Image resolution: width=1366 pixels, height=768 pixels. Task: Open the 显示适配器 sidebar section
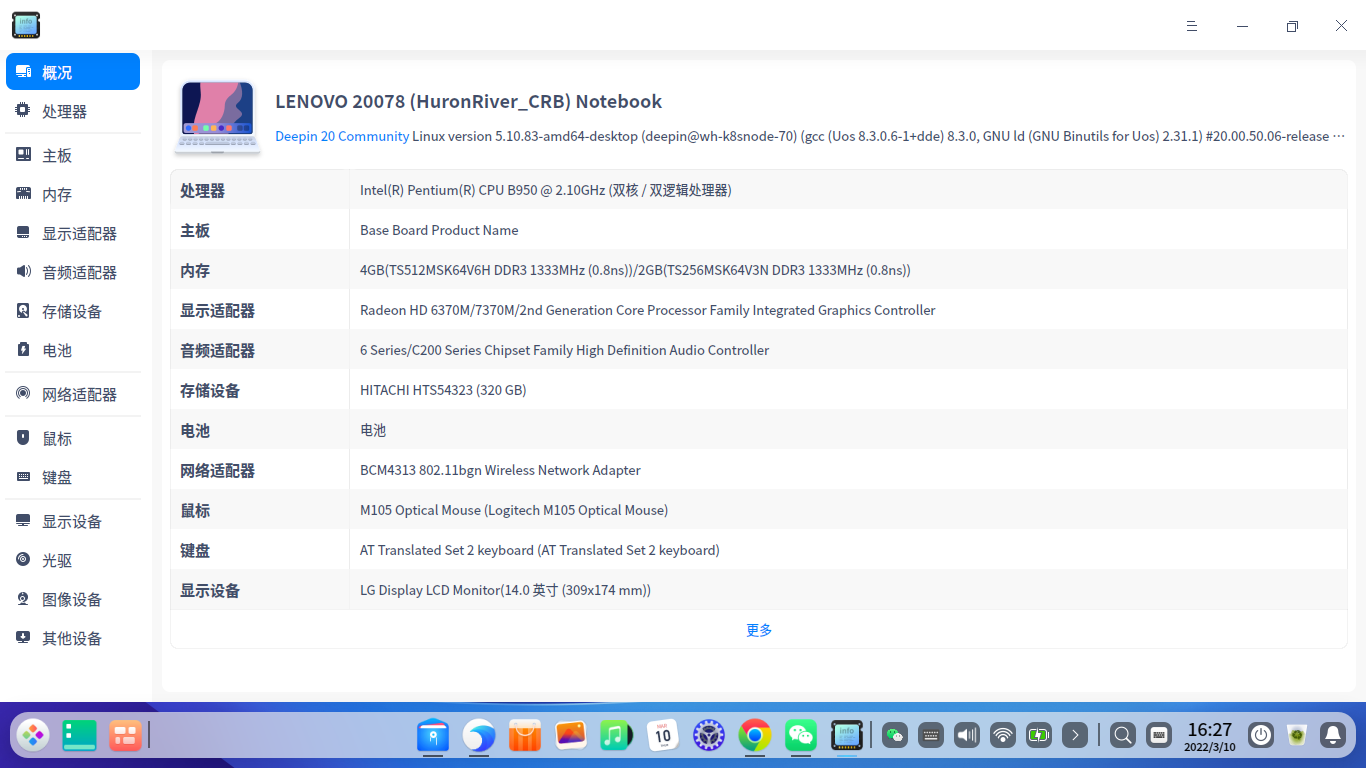point(73,233)
